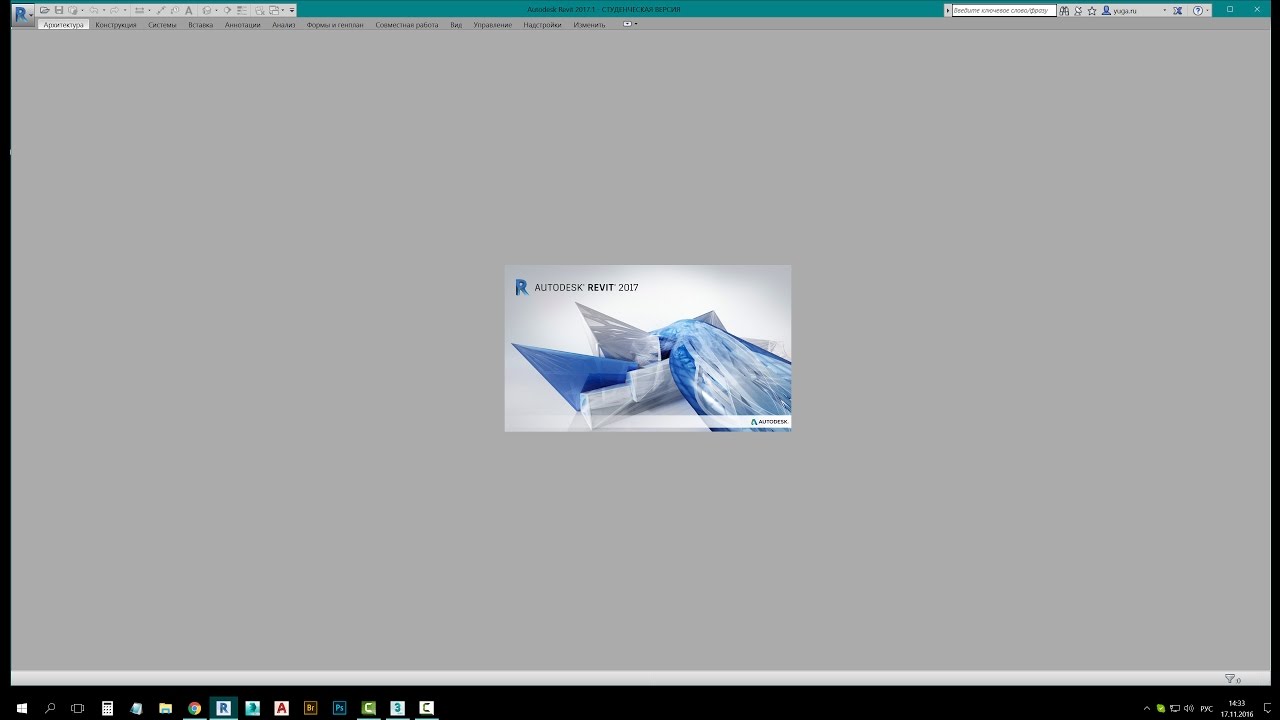Screen dimensions: 1280x720
Task: Switch to the Конструкция tab
Action: pyautogui.click(x=116, y=24)
